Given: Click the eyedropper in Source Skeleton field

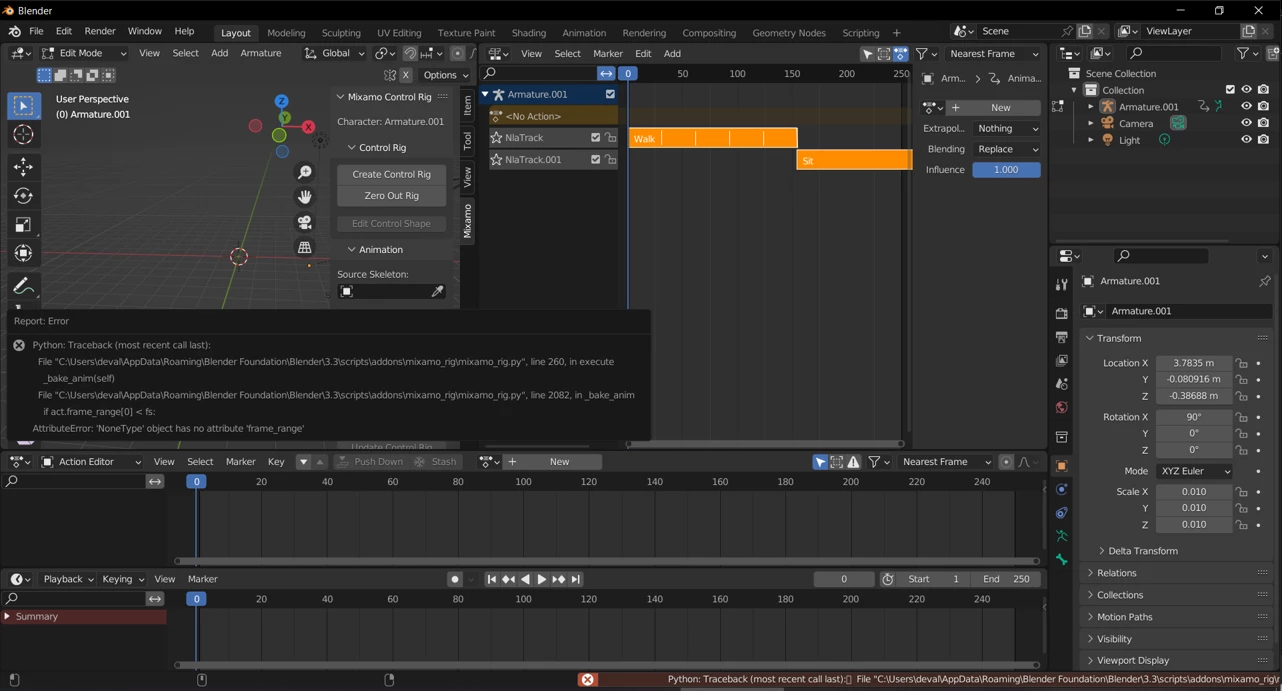Looking at the screenshot, I should (437, 291).
